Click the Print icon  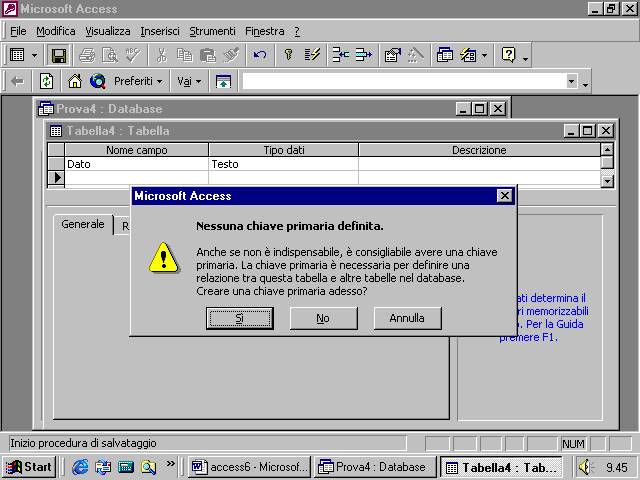click(87, 55)
